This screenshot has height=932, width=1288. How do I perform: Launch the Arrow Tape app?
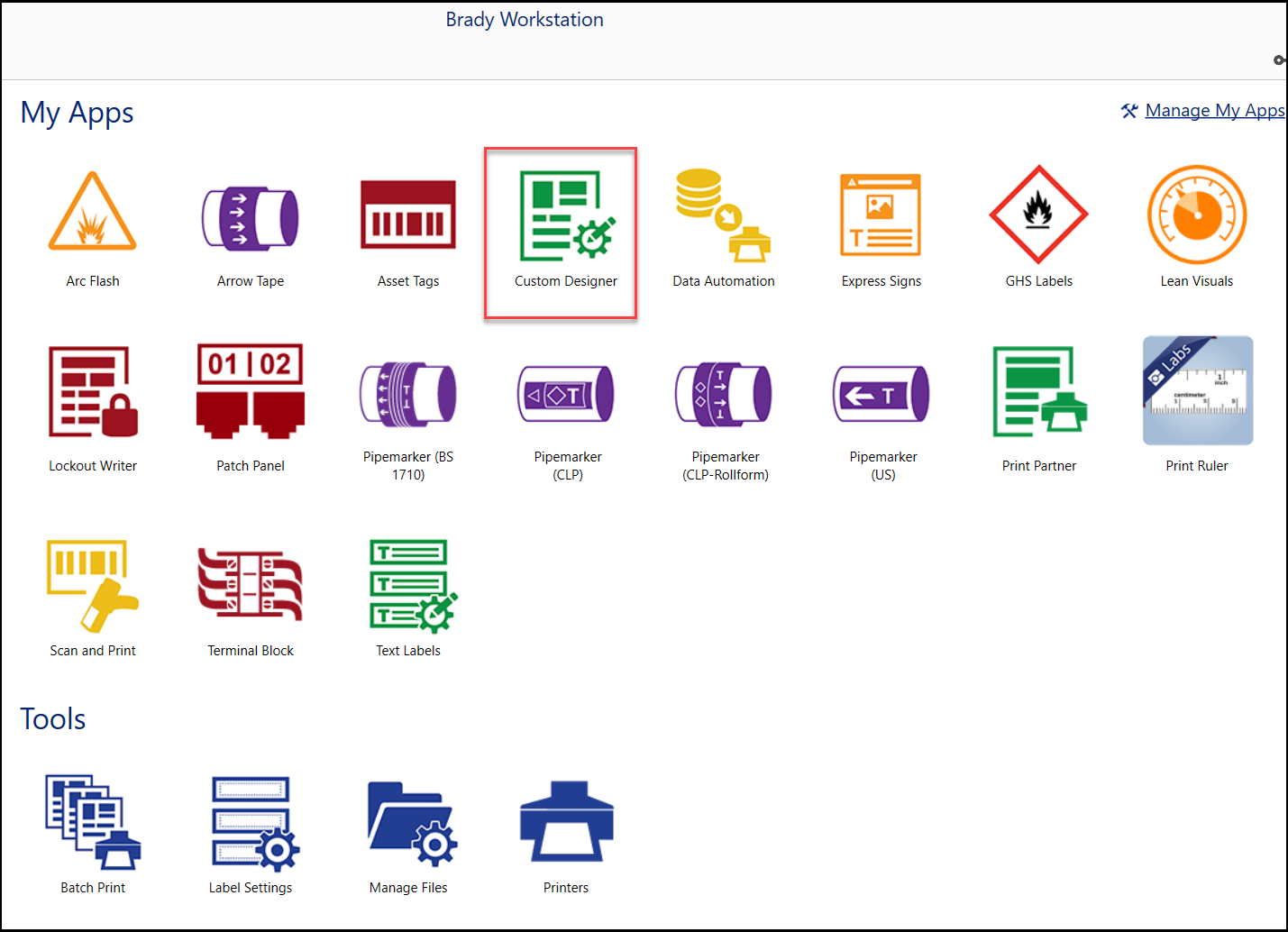[250, 217]
